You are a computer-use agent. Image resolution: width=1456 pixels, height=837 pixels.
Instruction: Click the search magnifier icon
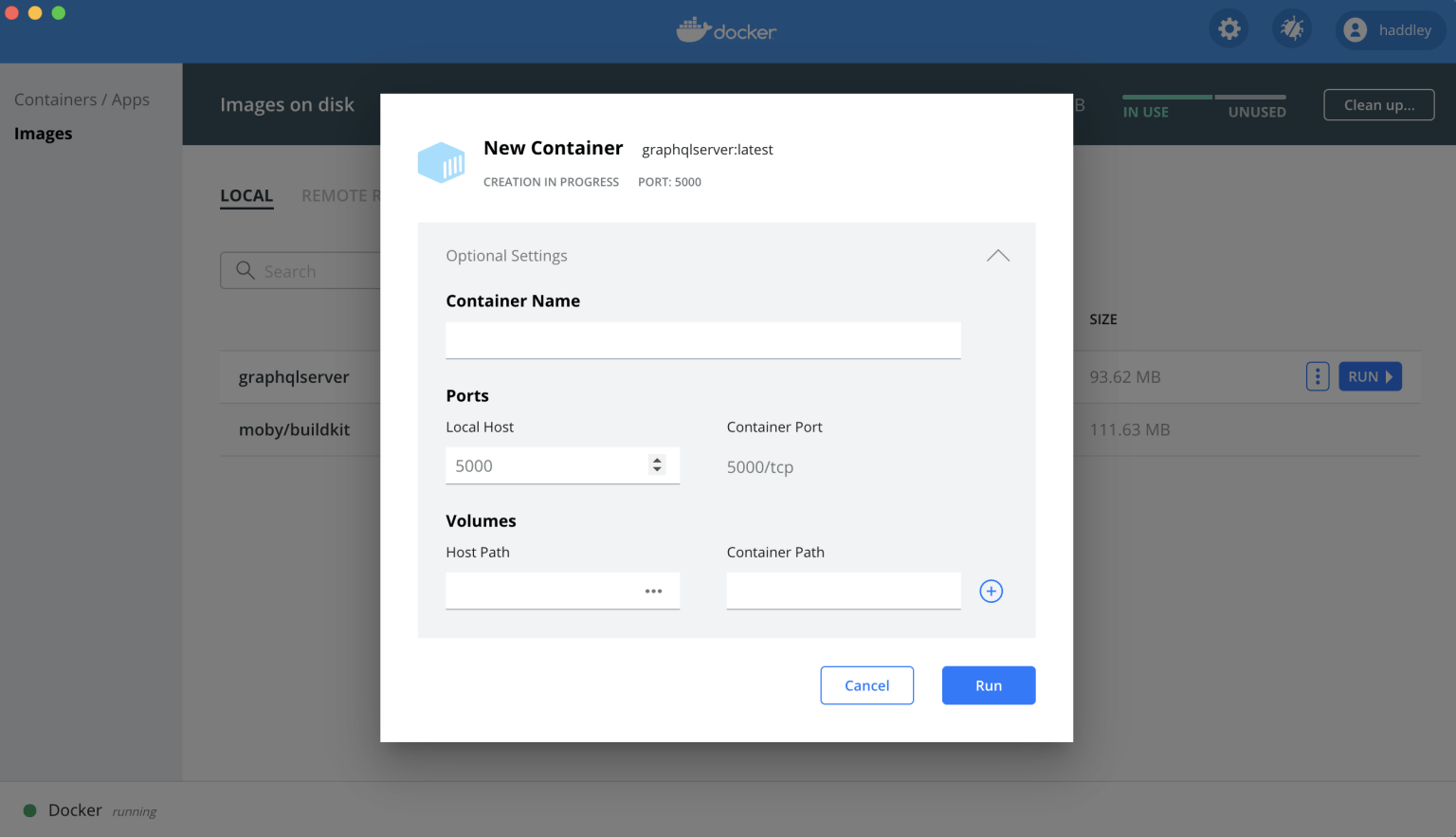(246, 271)
